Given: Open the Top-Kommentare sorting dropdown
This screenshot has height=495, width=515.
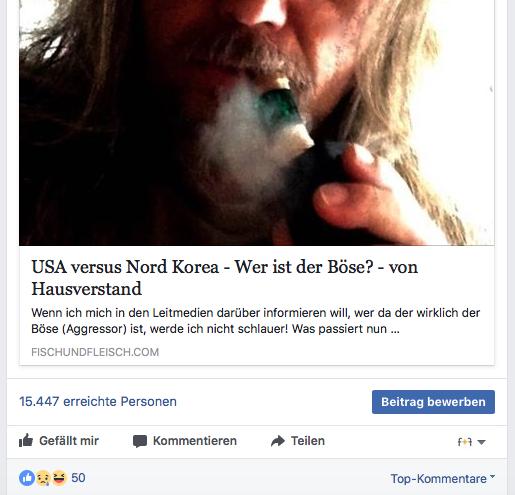Looking at the screenshot, I should 442,479.
